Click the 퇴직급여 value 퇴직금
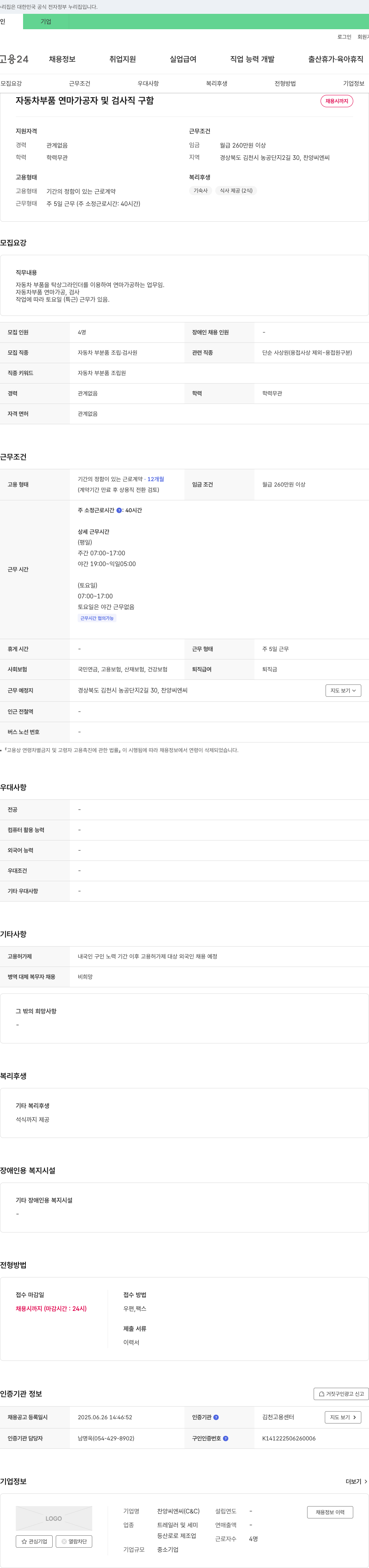 [270, 669]
